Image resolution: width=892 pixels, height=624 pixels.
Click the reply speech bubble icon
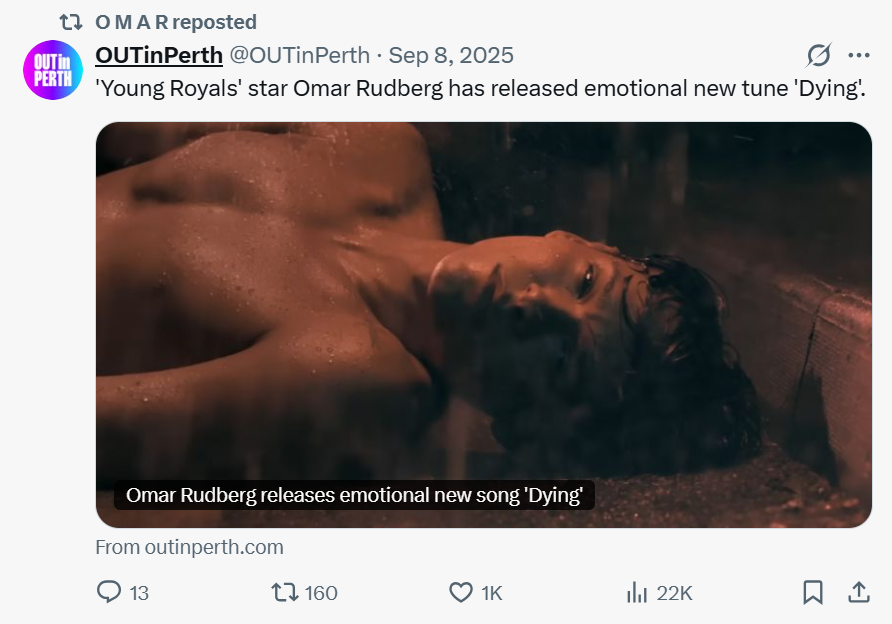pyautogui.click(x=109, y=592)
